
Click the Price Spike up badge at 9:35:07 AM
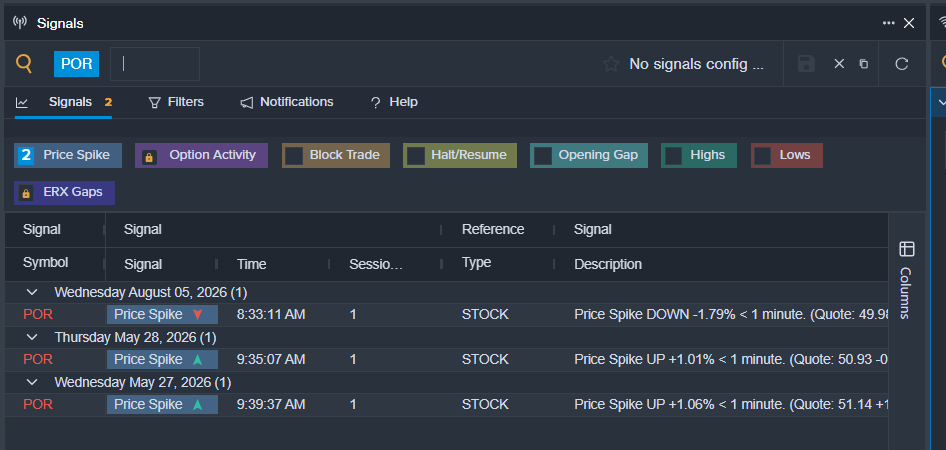pyautogui.click(x=162, y=360)
